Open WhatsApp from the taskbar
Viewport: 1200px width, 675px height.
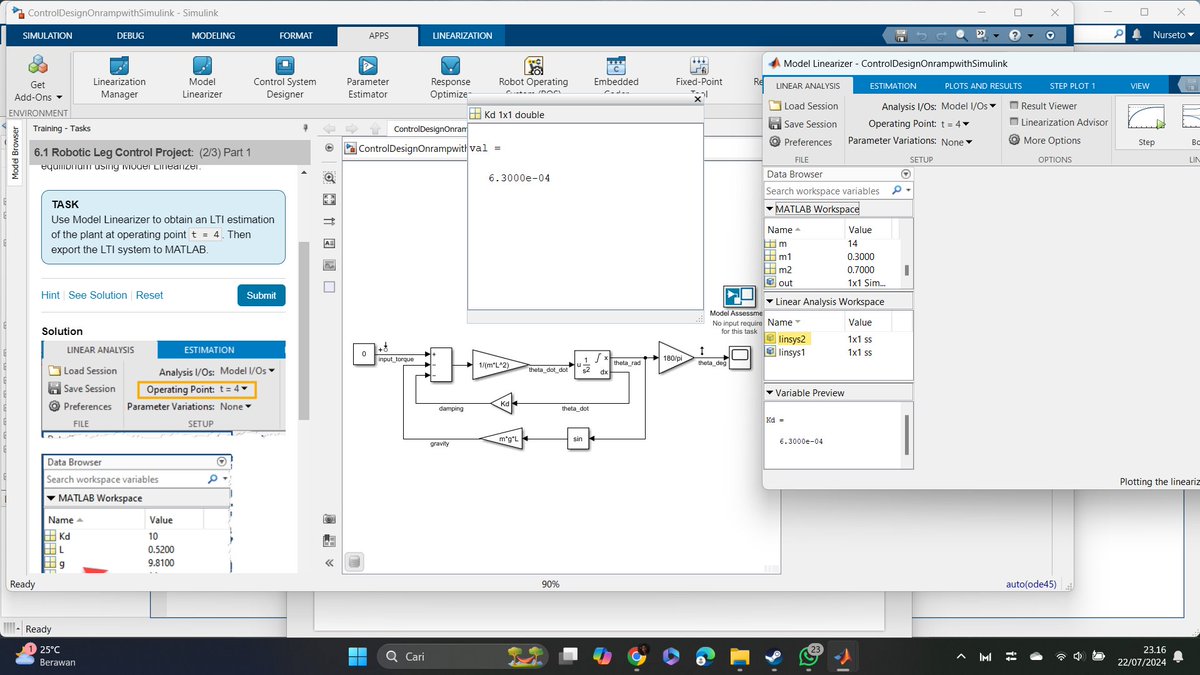click(x=809, y=657)
